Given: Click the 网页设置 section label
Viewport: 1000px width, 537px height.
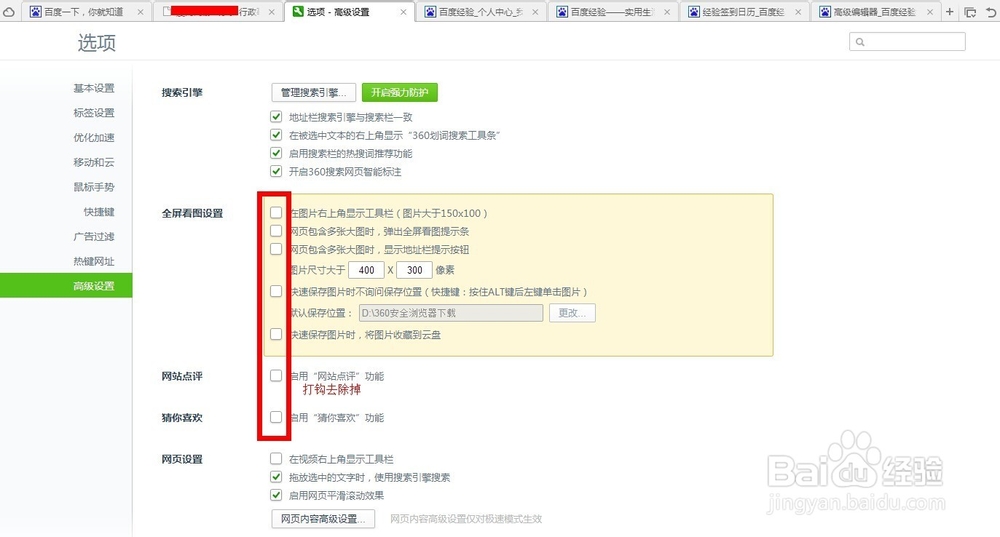Looking at the screenshot, I should coord(182,459).
